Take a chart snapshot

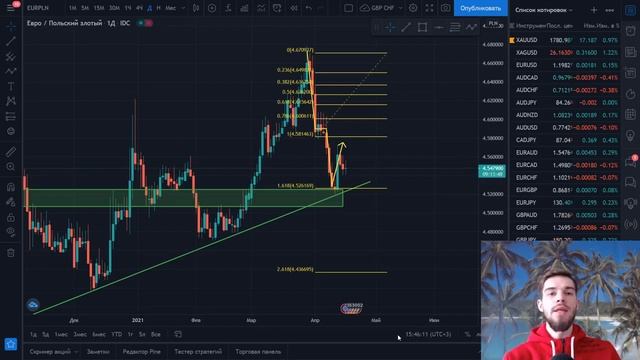(445, 8)
